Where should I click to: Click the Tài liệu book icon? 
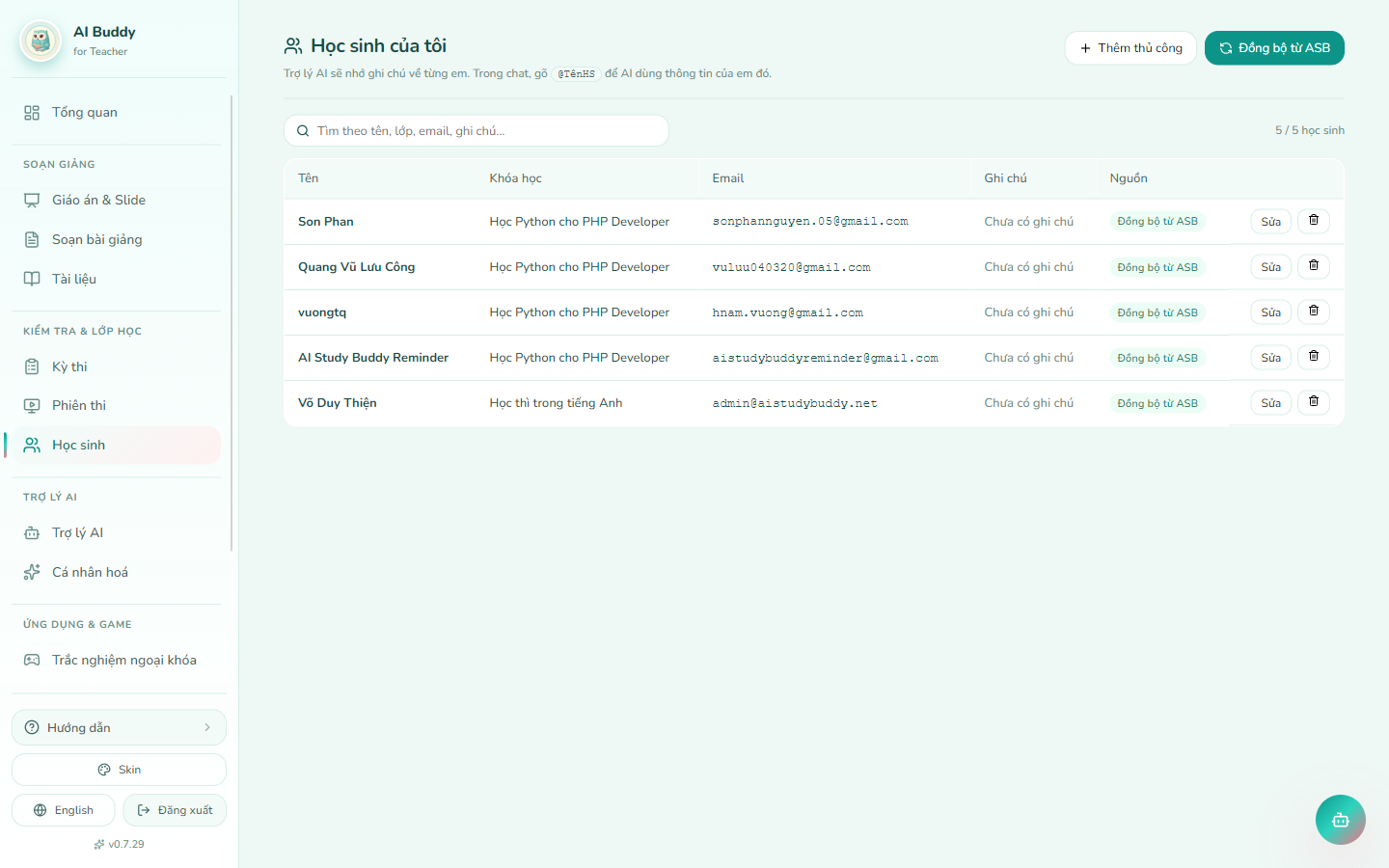(x=32, y=280)
